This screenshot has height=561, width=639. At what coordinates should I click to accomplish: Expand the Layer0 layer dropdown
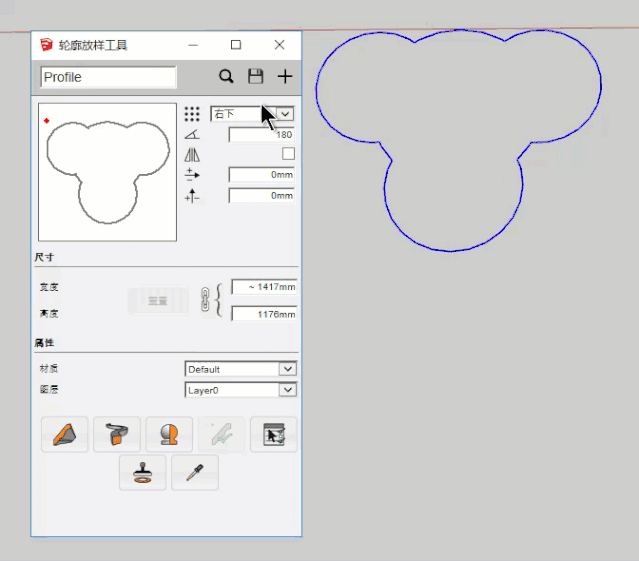288,390
